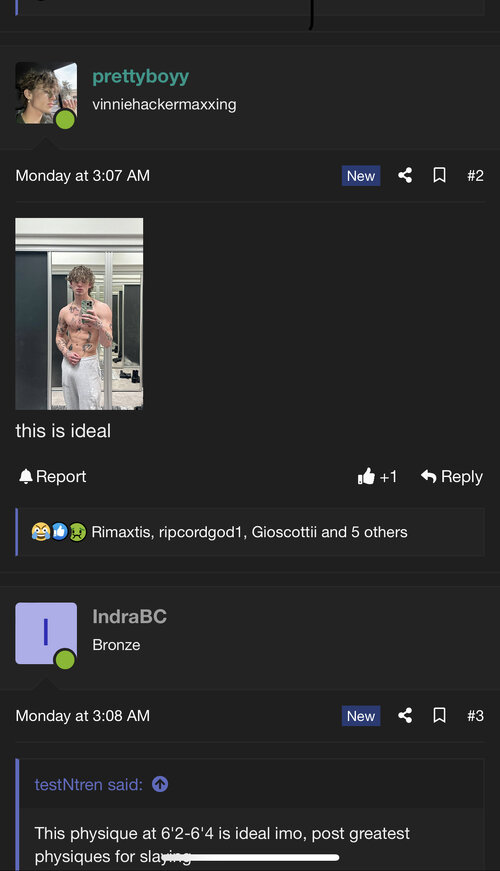Open post #2 permalink number
The image size is (500, 871).
pos(475,176)
